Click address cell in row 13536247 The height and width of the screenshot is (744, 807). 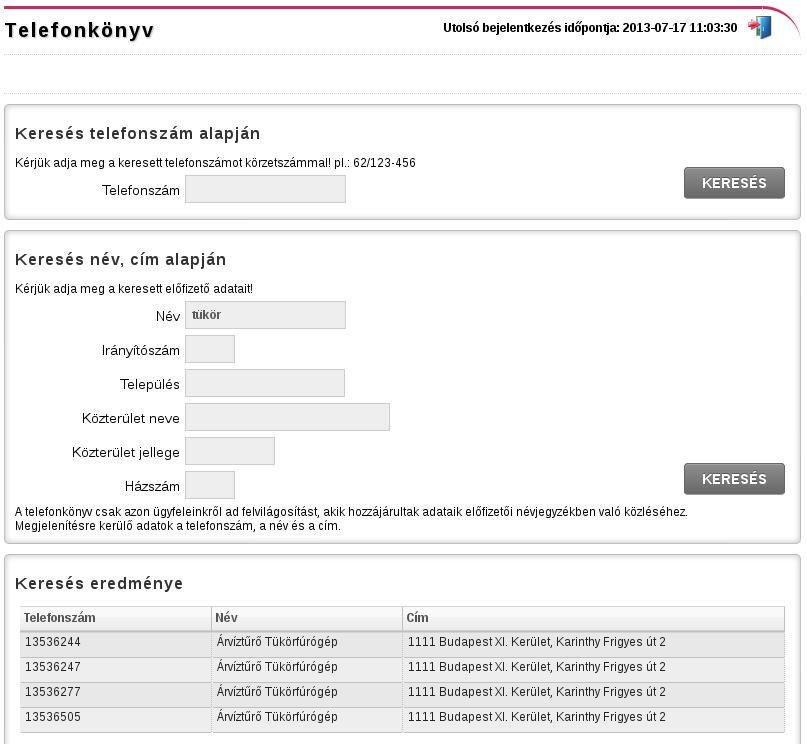(x=594, y=667)
